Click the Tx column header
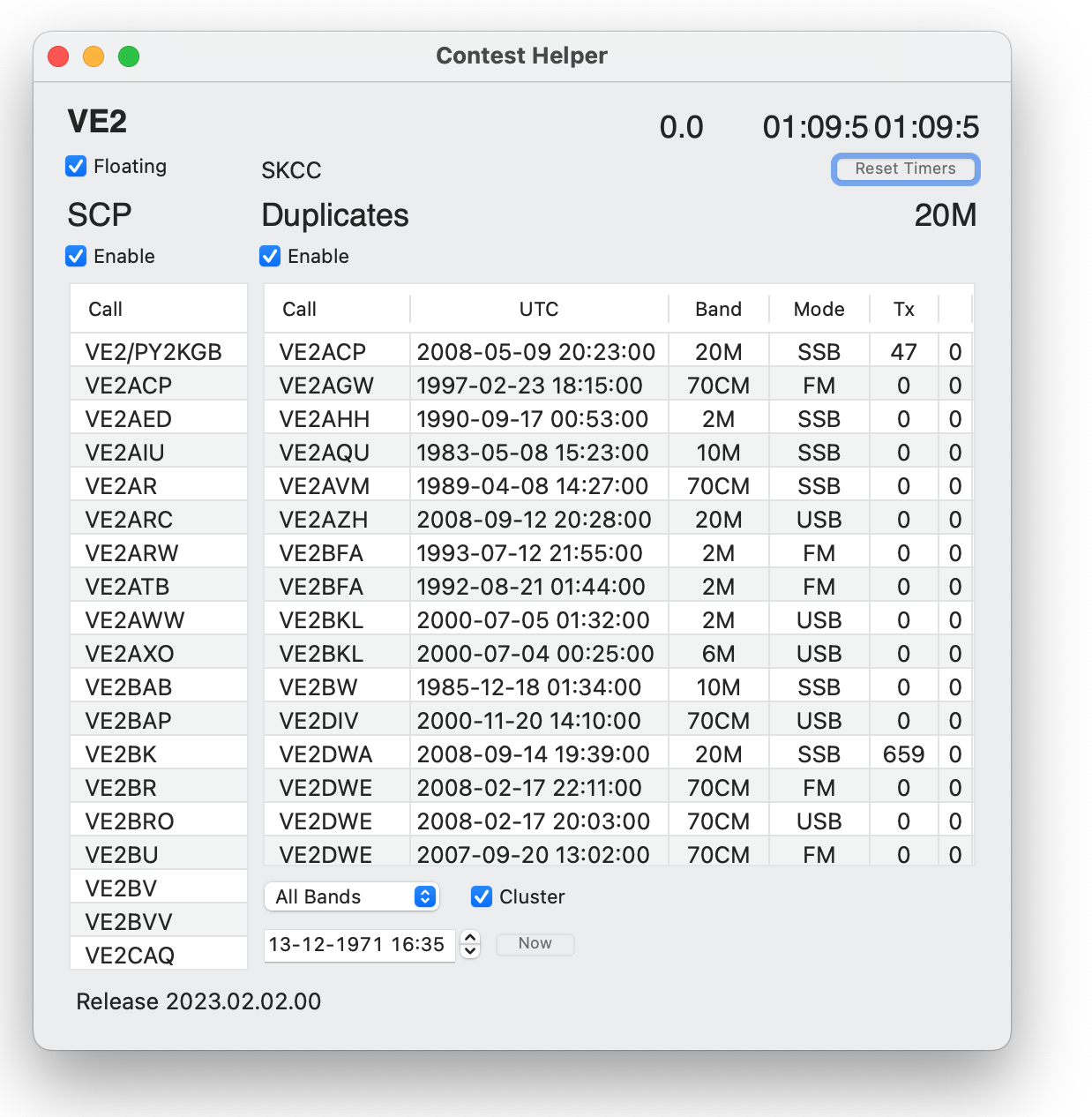The width and height of the screenshot is (1092, 1117). pos(903,310)
